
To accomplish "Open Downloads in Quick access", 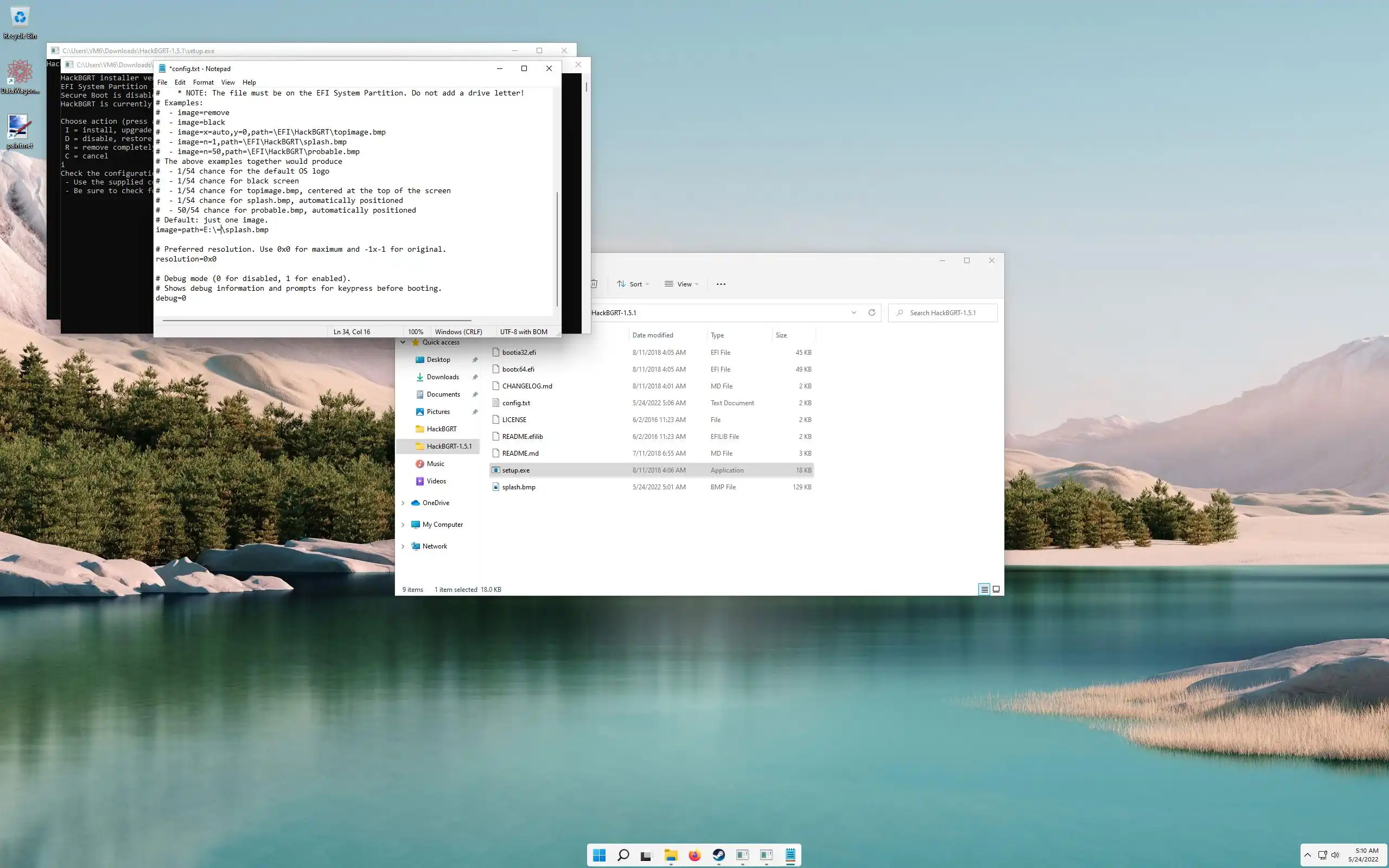I will [x=443, y=377].
